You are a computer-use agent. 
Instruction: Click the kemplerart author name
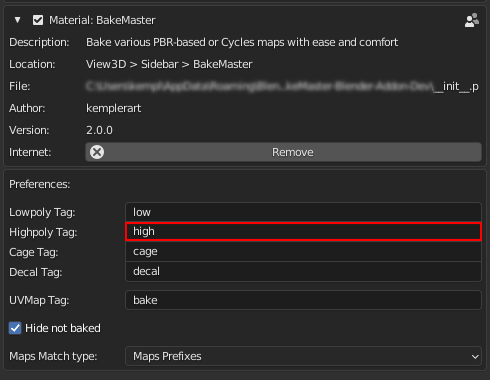click(114, 108)
